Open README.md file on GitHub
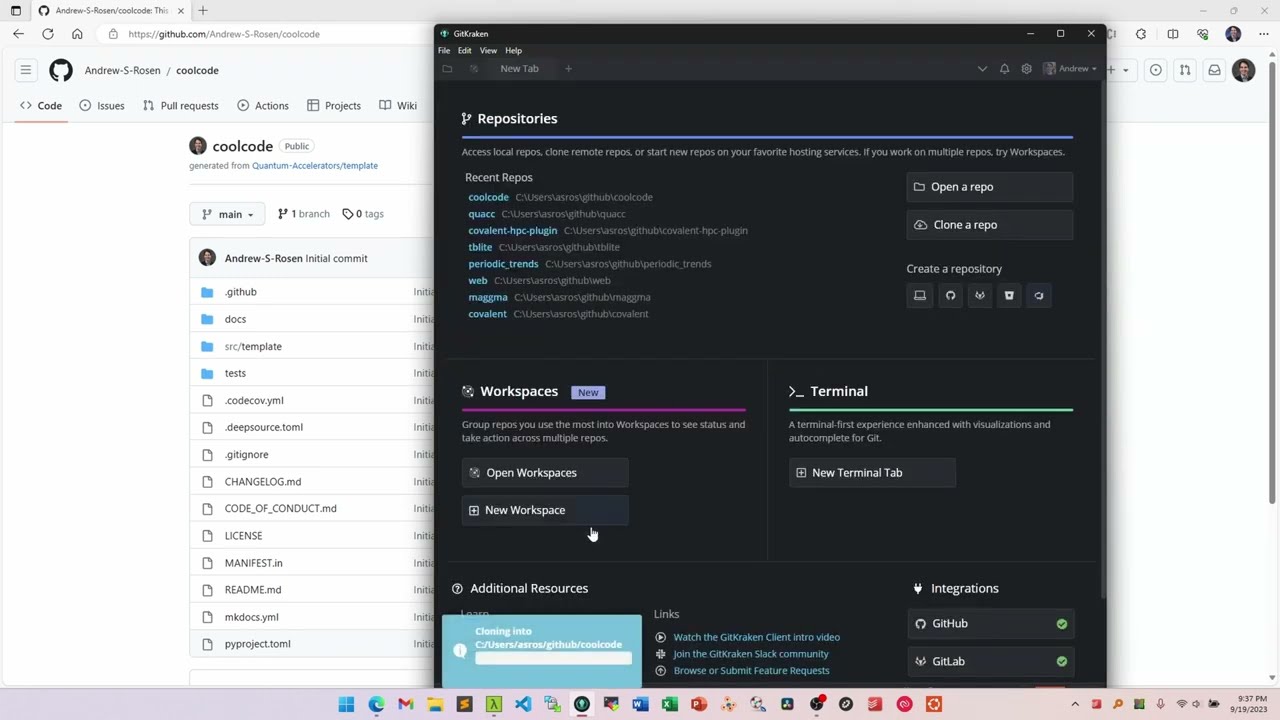The width and height of the screenshot is (1280, 720). [x=253, y=590]
